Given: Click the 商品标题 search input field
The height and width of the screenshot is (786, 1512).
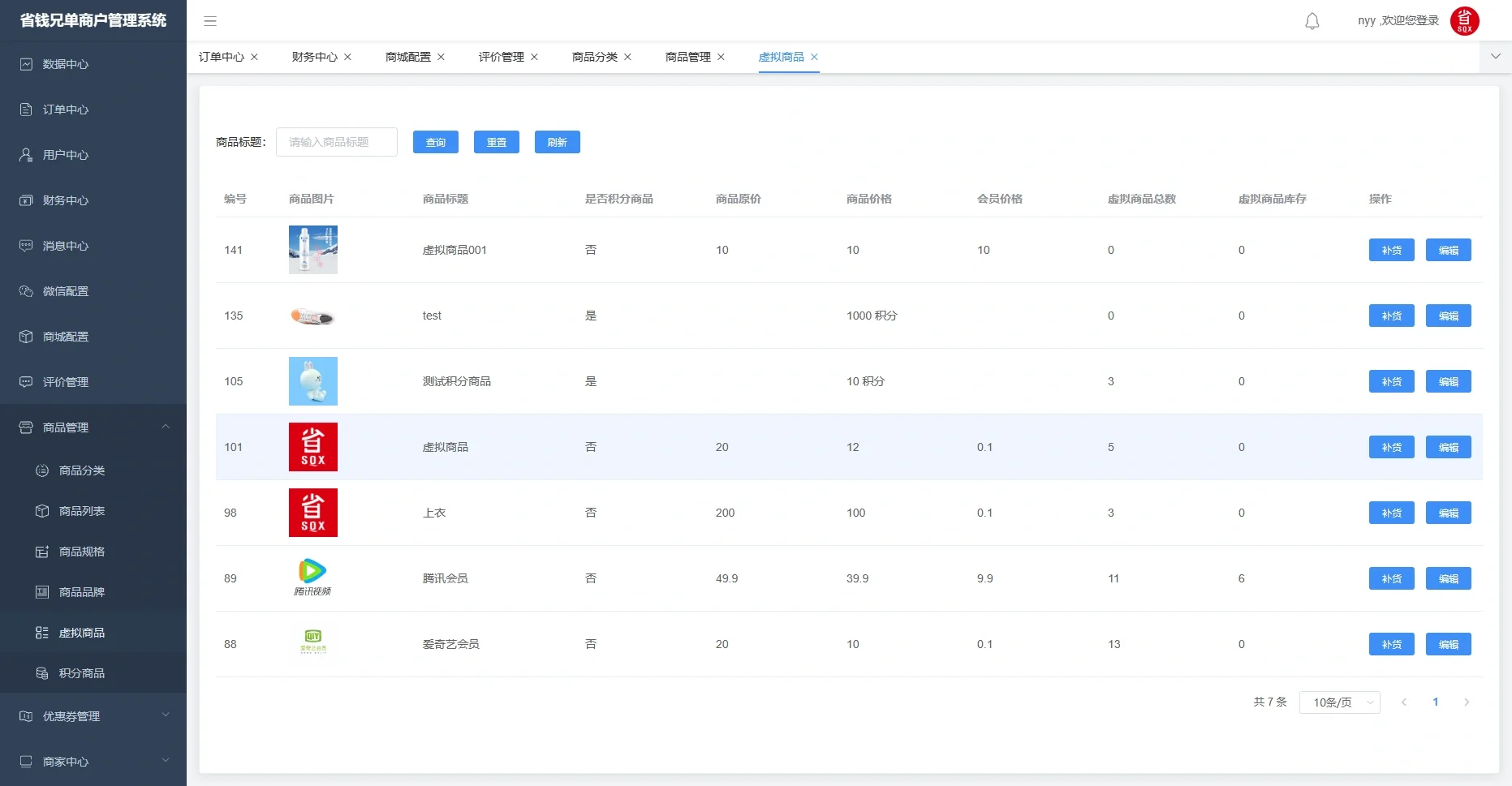Looking at the screenshot, I should (336, 142).
